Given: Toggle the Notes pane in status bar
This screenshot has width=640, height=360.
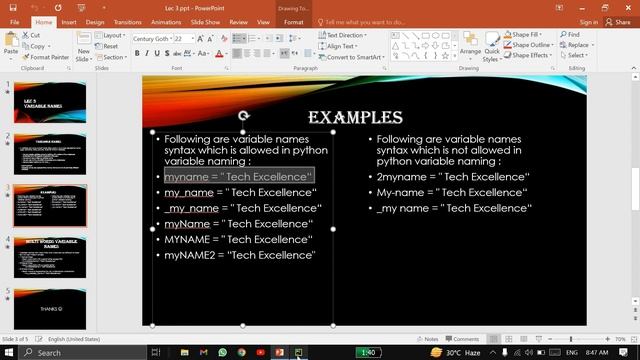Looking at the screenshot, I should pyautogui.click(x=427, y=339).
